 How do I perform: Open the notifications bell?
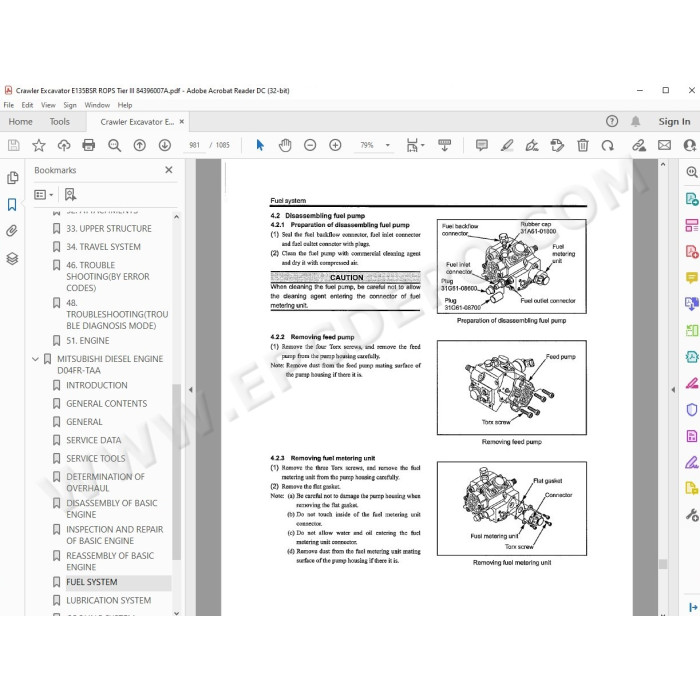point(636,121)
